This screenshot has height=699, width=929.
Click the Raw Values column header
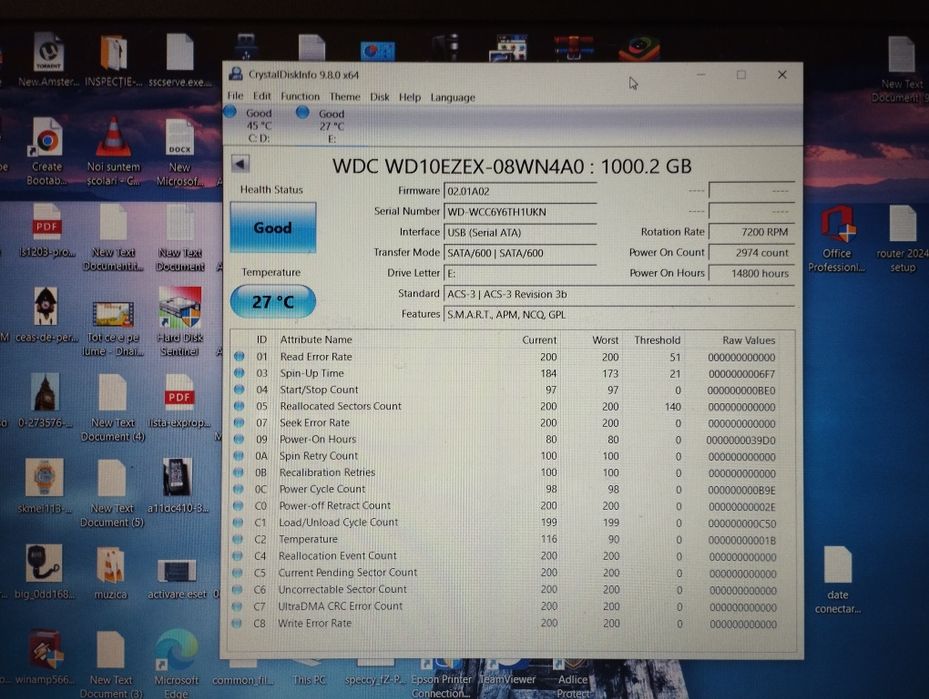tap(748, 340)
